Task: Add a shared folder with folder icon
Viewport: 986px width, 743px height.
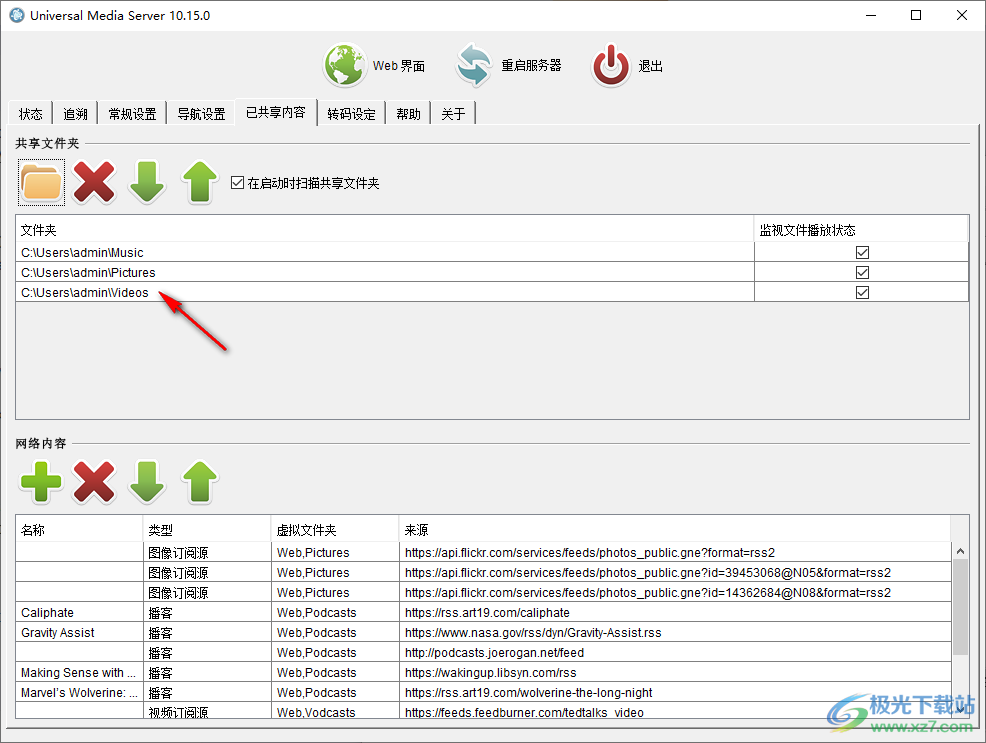Action: pos(41,182)
